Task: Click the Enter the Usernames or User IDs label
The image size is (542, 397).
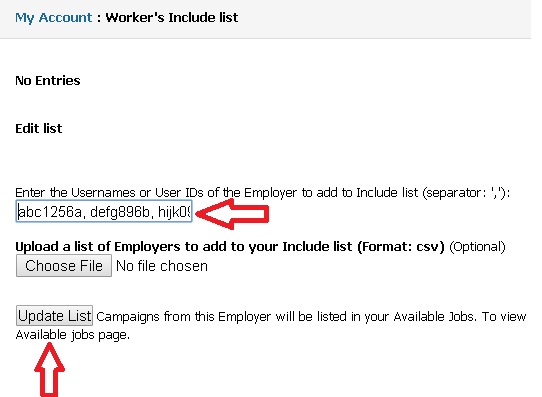Action: click(262, 192)
